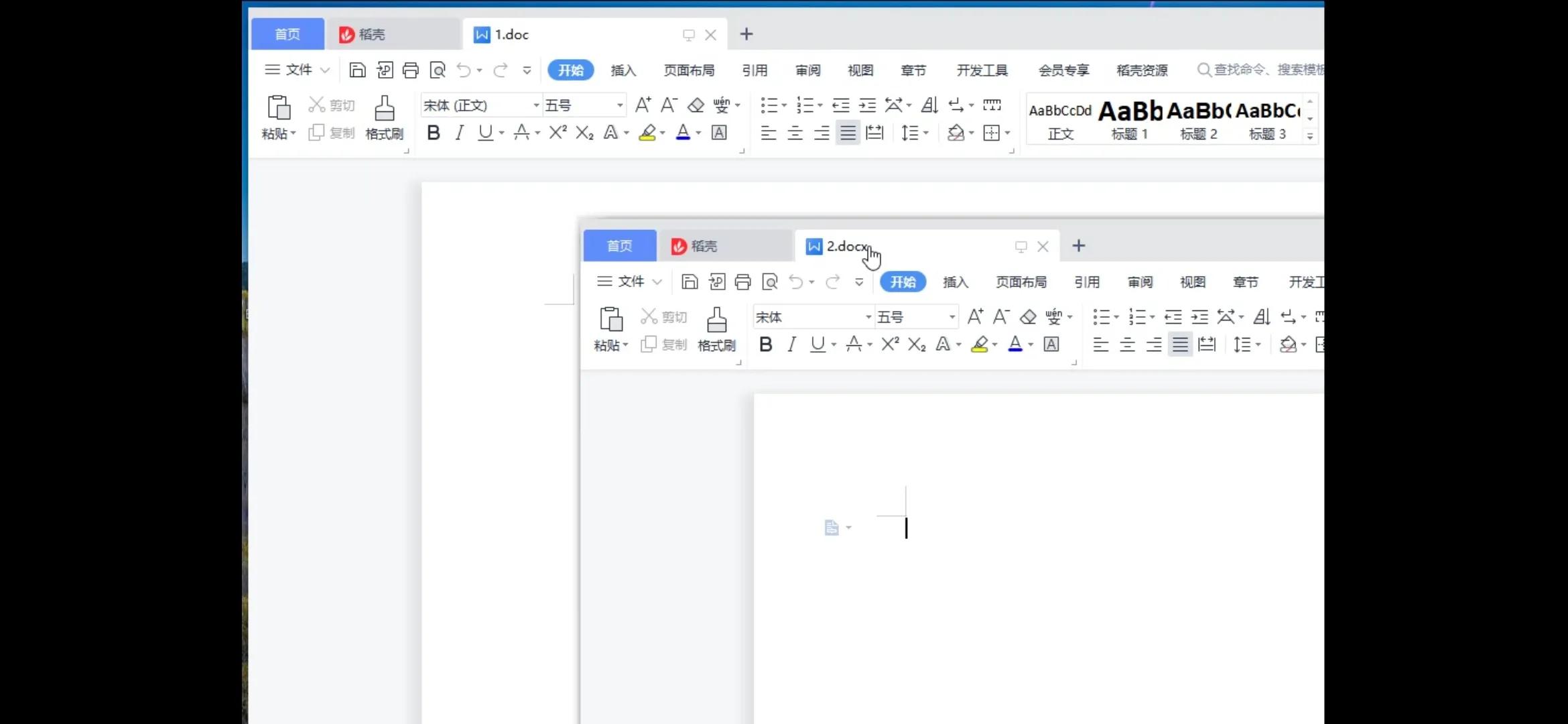This screenshot has height=724, width=1568.
Task: Toggle underline formatting in 2.docx
Action: point(818,345)
